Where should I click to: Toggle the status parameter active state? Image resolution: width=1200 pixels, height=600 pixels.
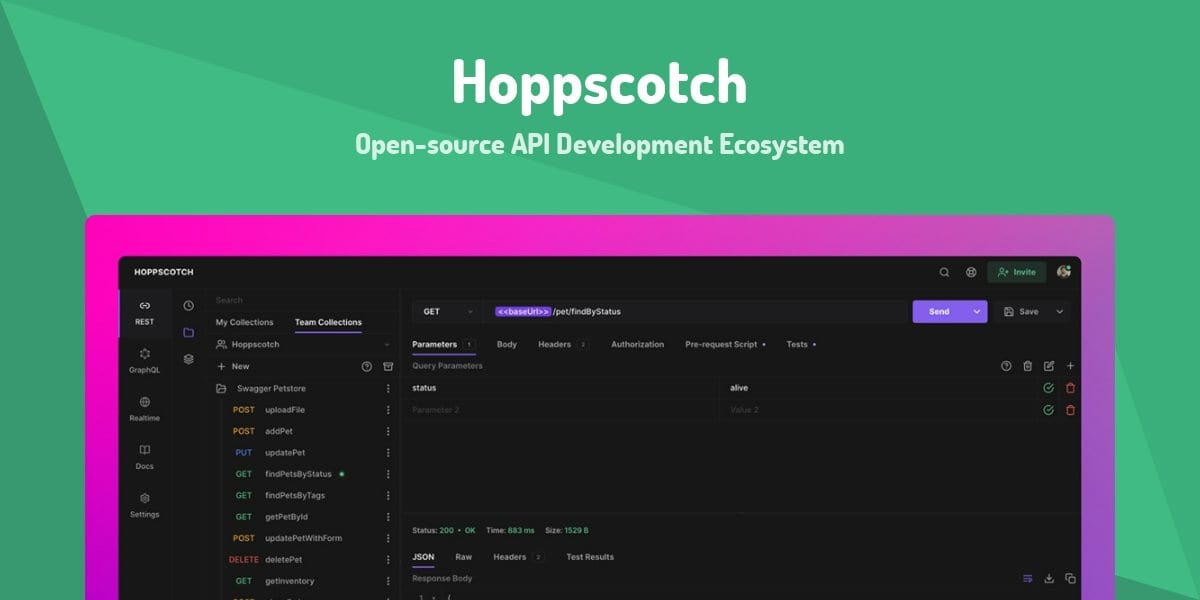[1046, 388]
